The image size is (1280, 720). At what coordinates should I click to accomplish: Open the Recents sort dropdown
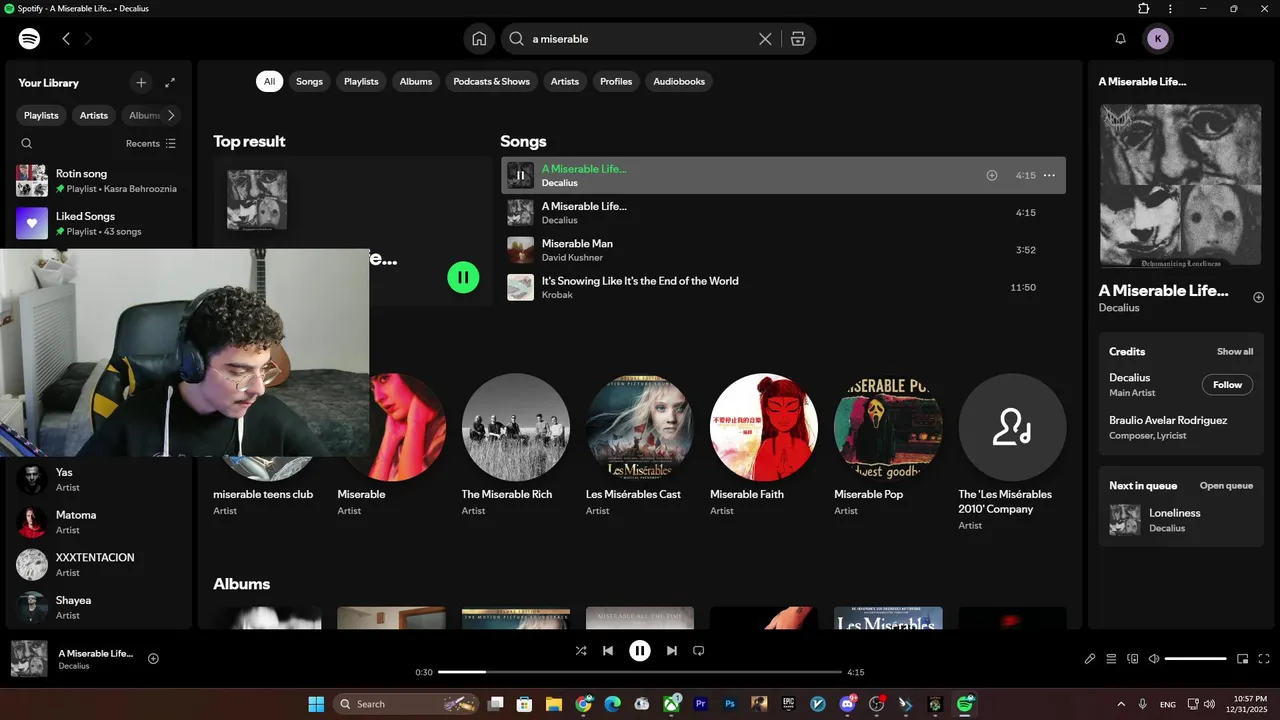pos(151,144)
